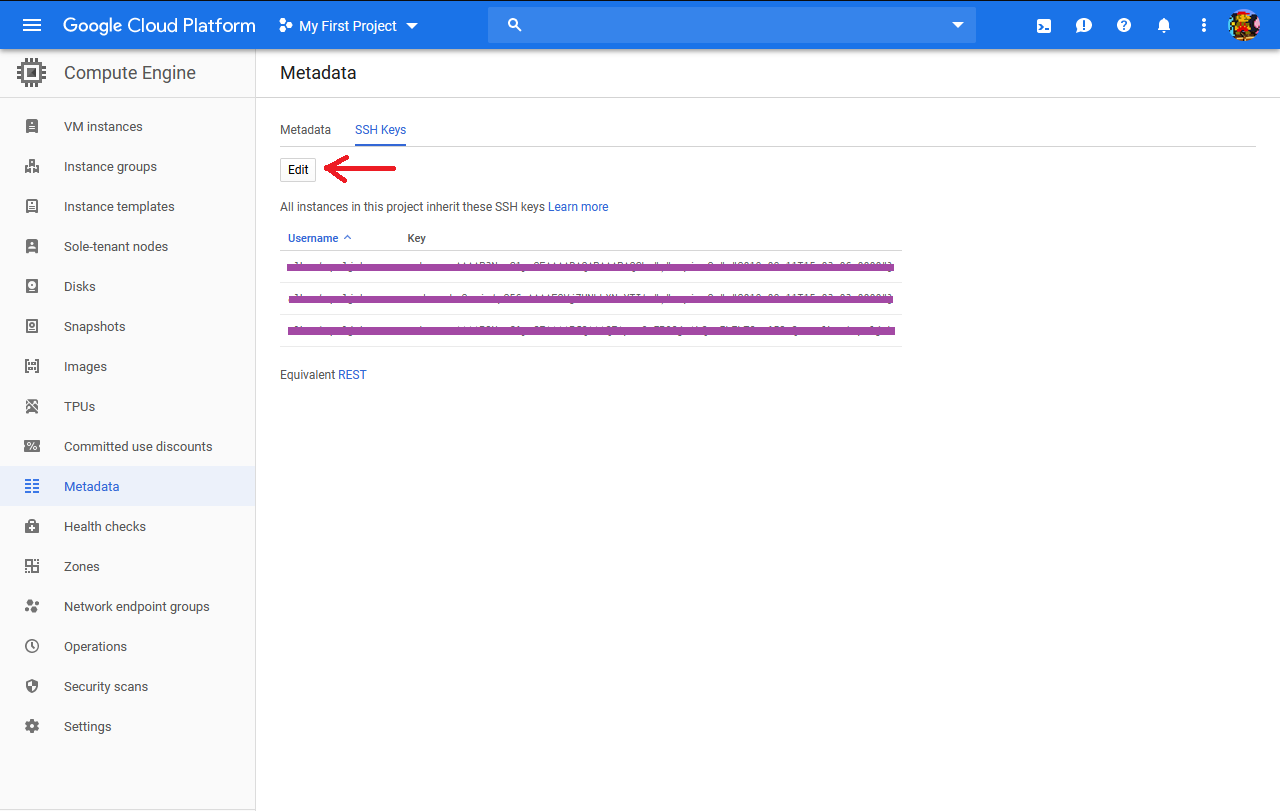Open the notifications bell

pyautogui.click(x=1164, y=26)
